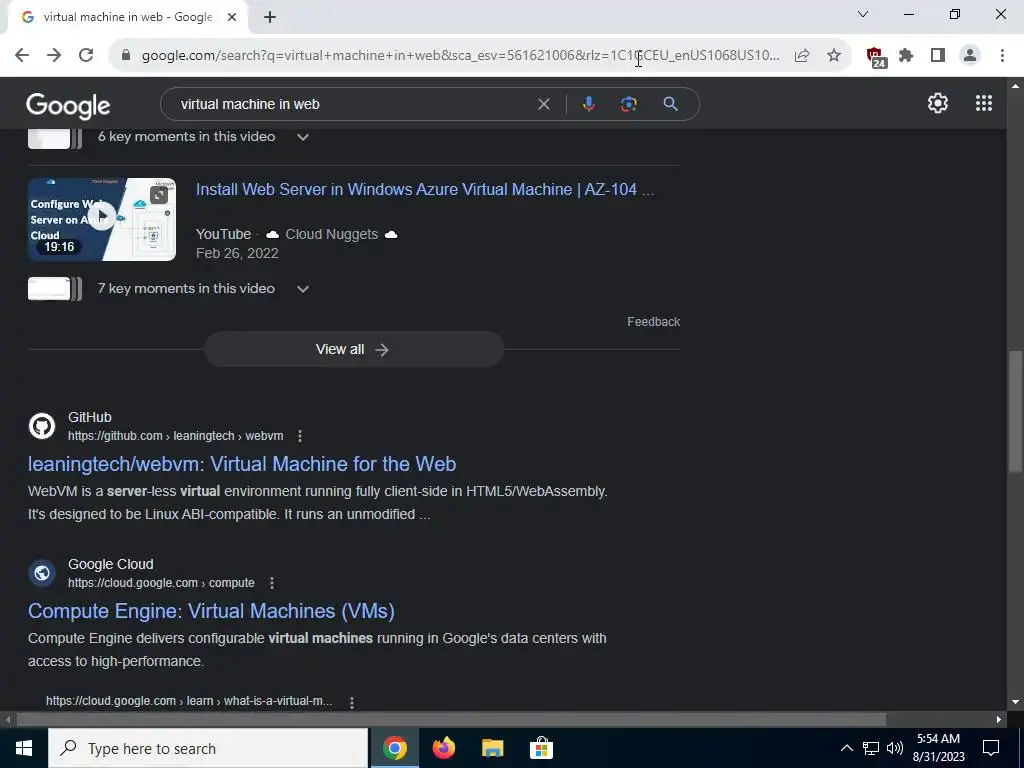Click the Chrome address bar URL
This screenshot has height=768, width=1024.
pos(460,56)
